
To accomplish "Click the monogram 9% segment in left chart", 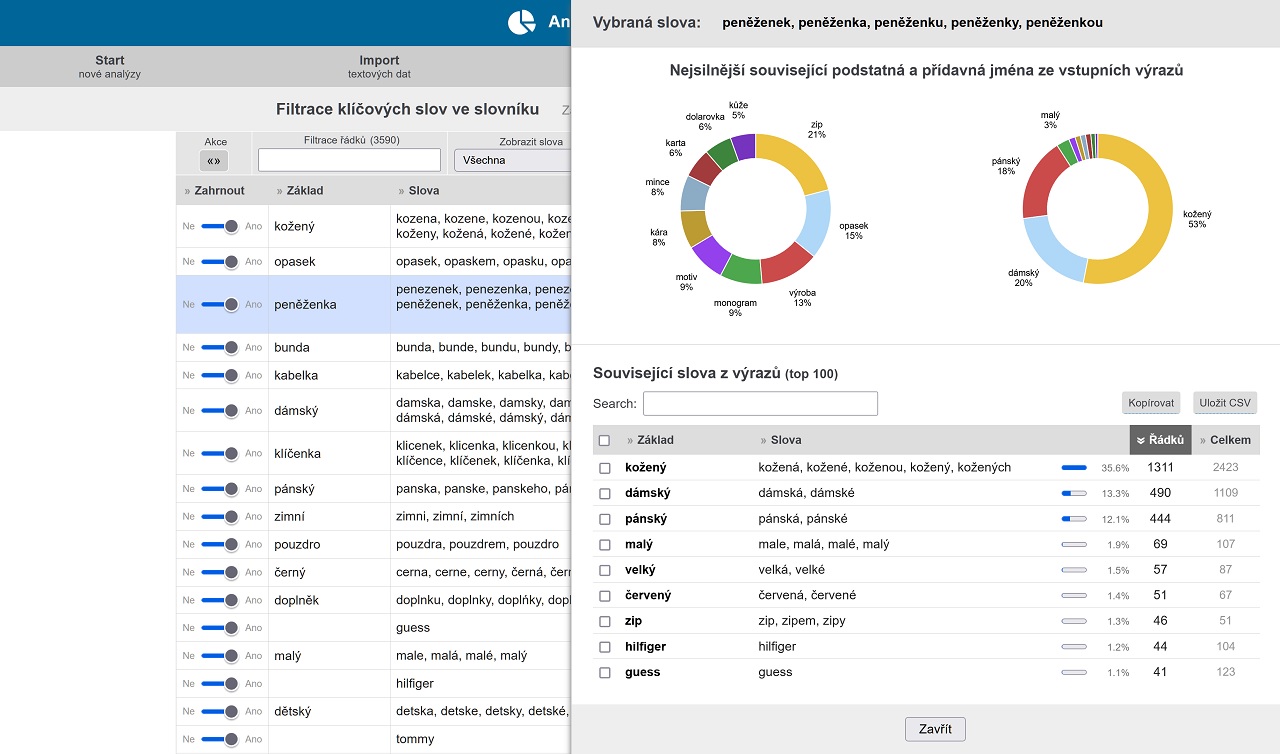I will tap(741, 270).
